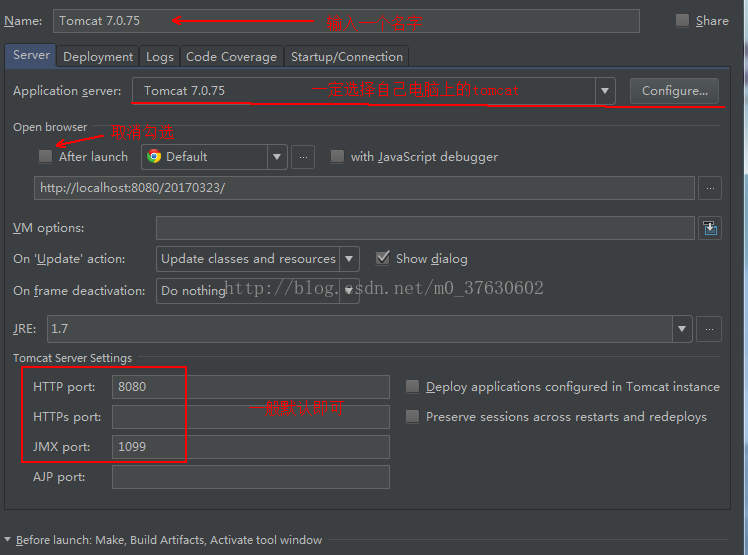
Task: Click the Open browser section label
Action: tap(50, 127)
